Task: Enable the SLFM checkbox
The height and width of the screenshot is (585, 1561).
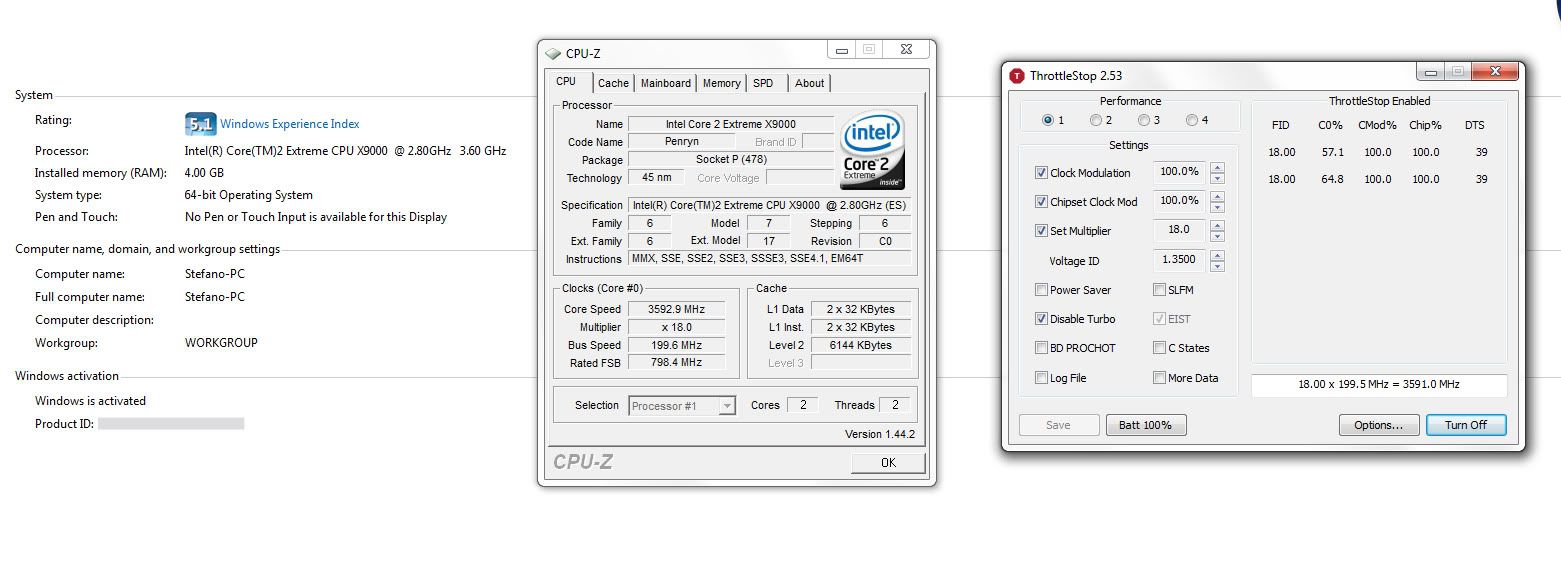Action: (1159, 290)
